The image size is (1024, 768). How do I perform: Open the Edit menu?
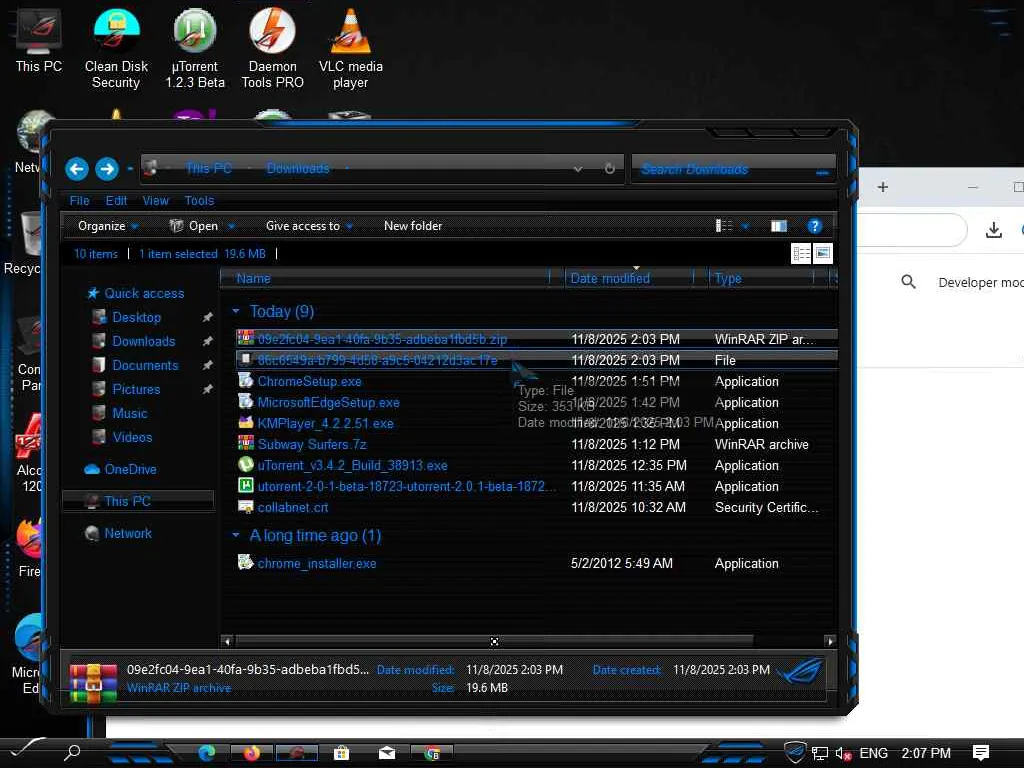pyautogui.click(x=116, y=200)
